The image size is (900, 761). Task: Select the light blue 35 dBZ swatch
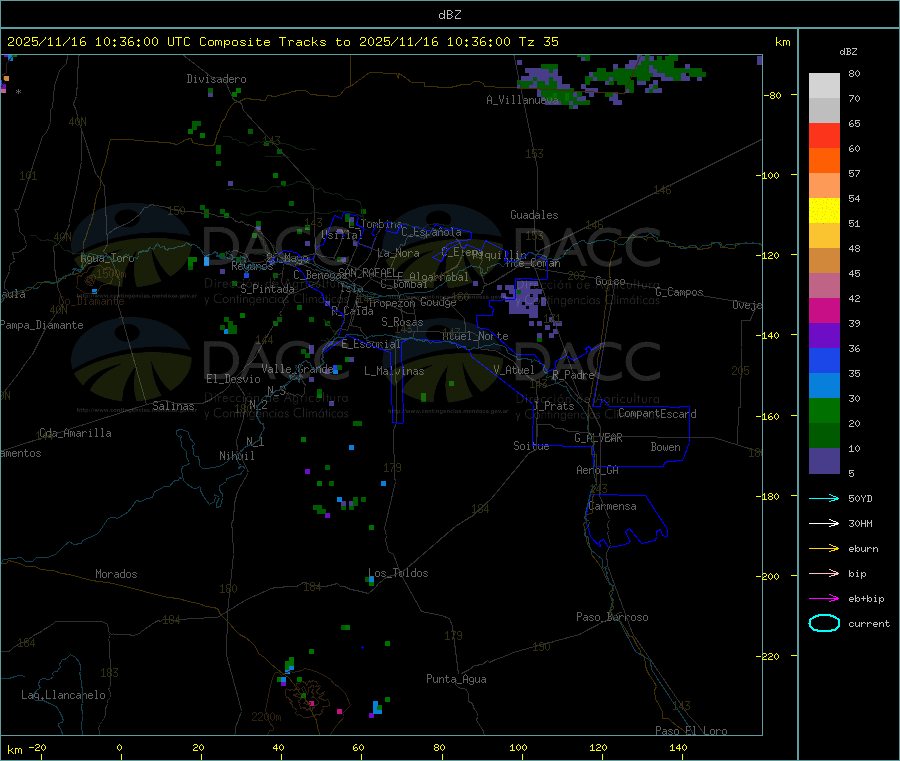[824, 386]
